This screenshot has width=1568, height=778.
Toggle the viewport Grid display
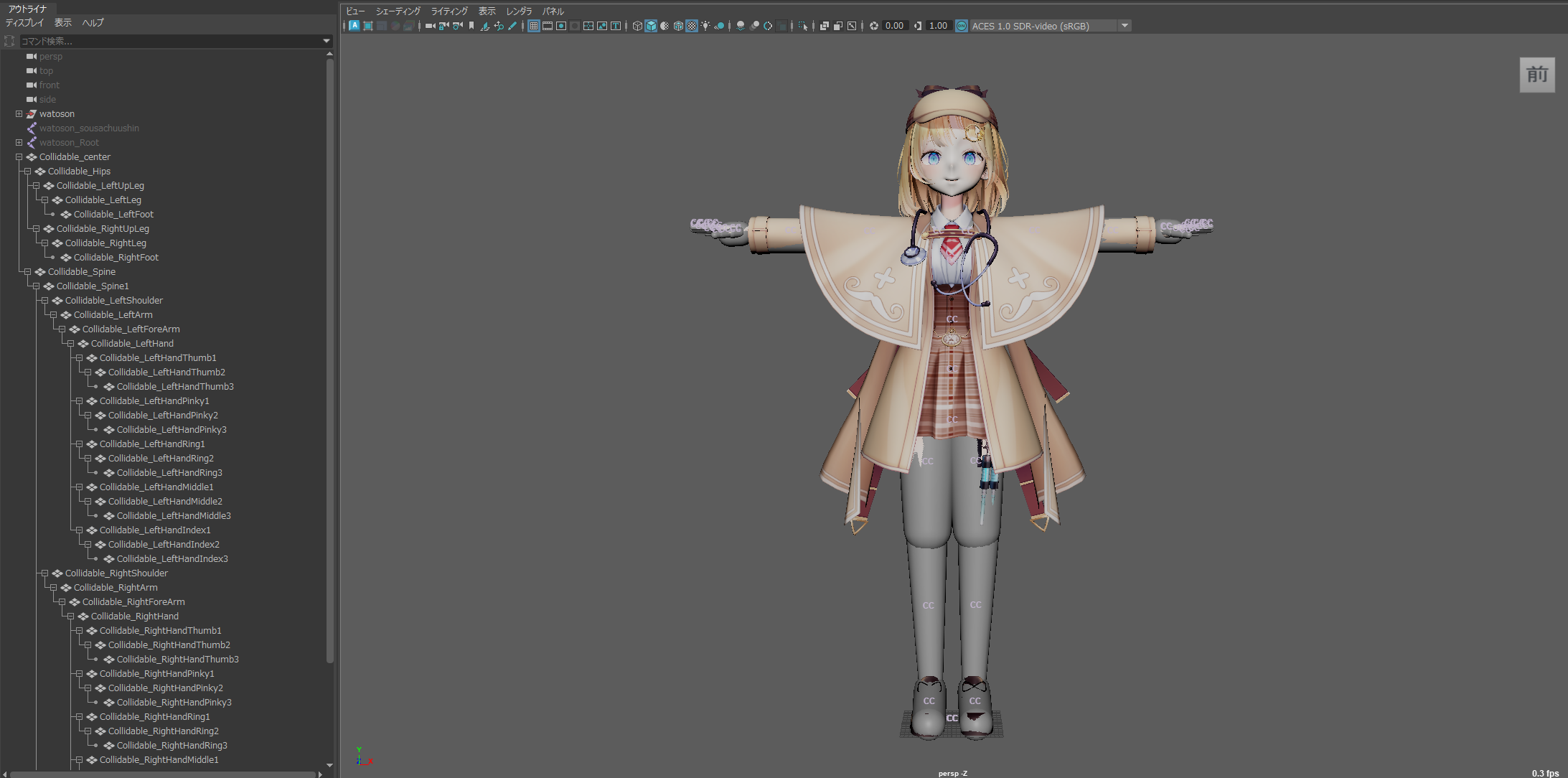(x=534, y=26)
